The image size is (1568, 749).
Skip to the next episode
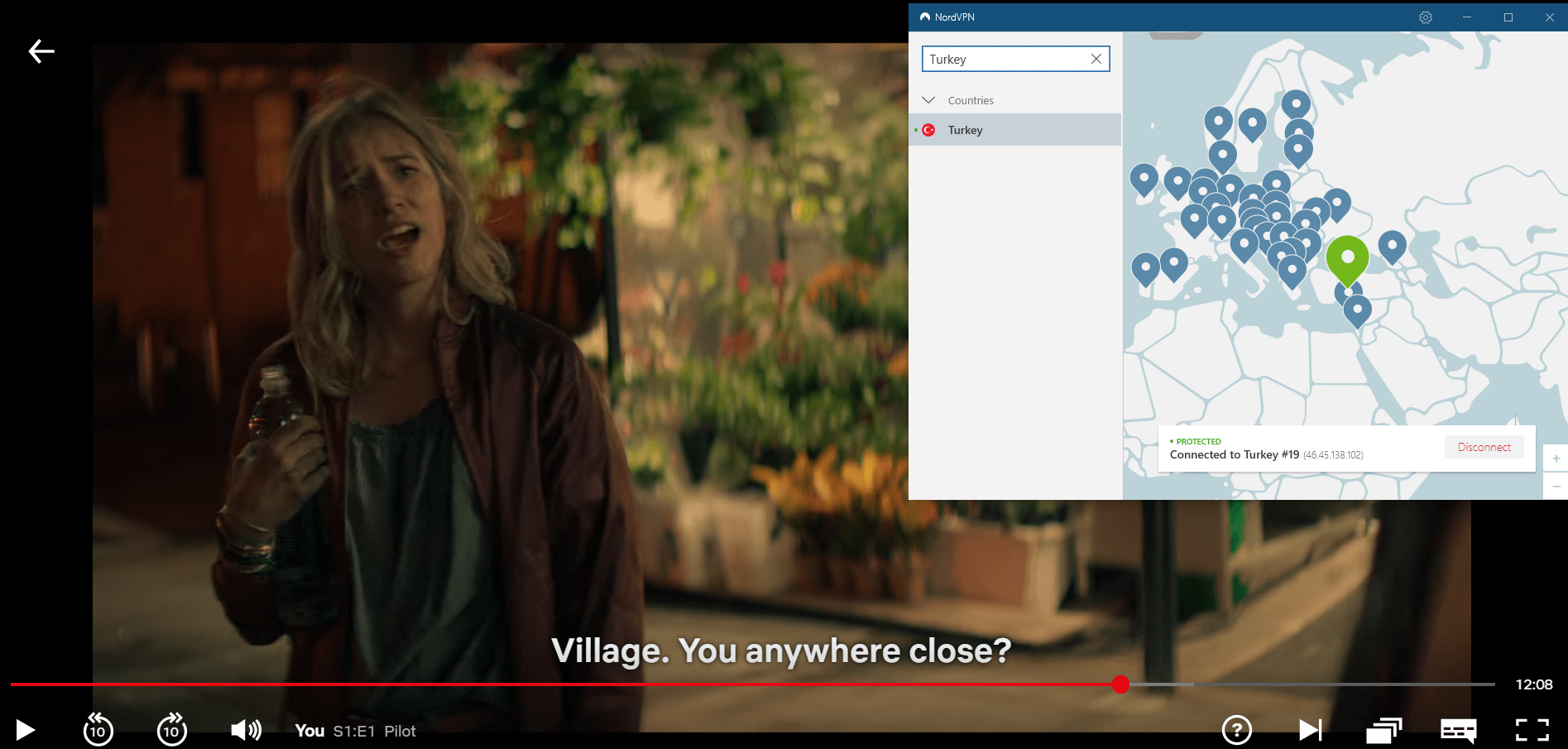click(x=1310, y=730)
